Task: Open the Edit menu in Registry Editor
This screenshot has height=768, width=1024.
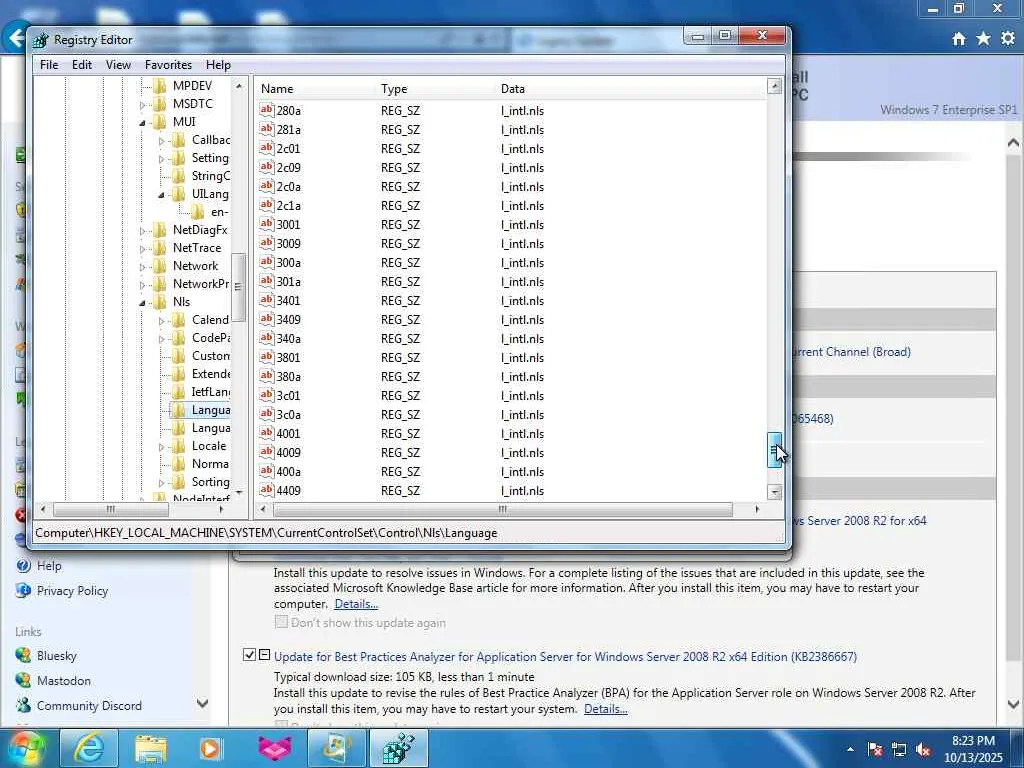Action: (82, 65)
